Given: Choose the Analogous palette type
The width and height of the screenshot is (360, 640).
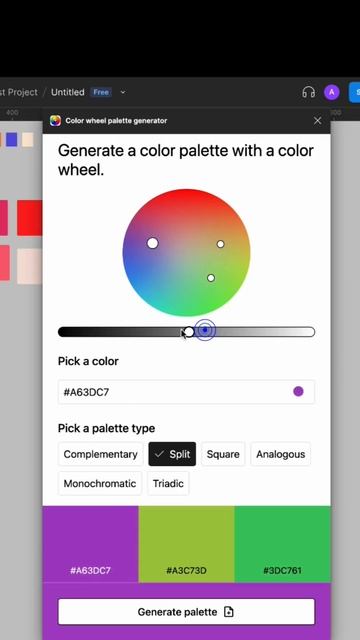Looking at the screenshot, I should [280, 454].
